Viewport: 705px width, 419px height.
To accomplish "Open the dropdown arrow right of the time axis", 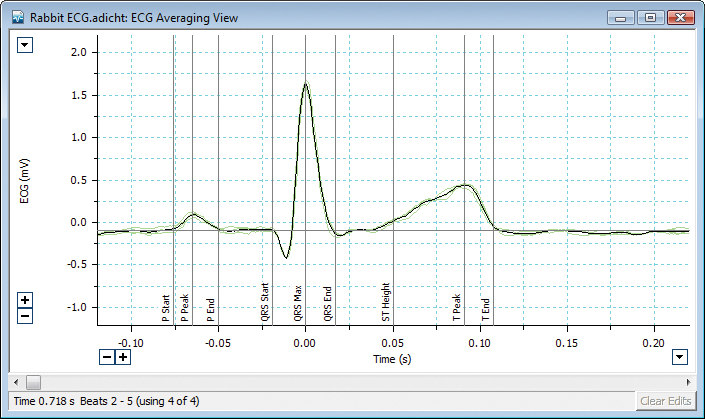I will 680,357.
